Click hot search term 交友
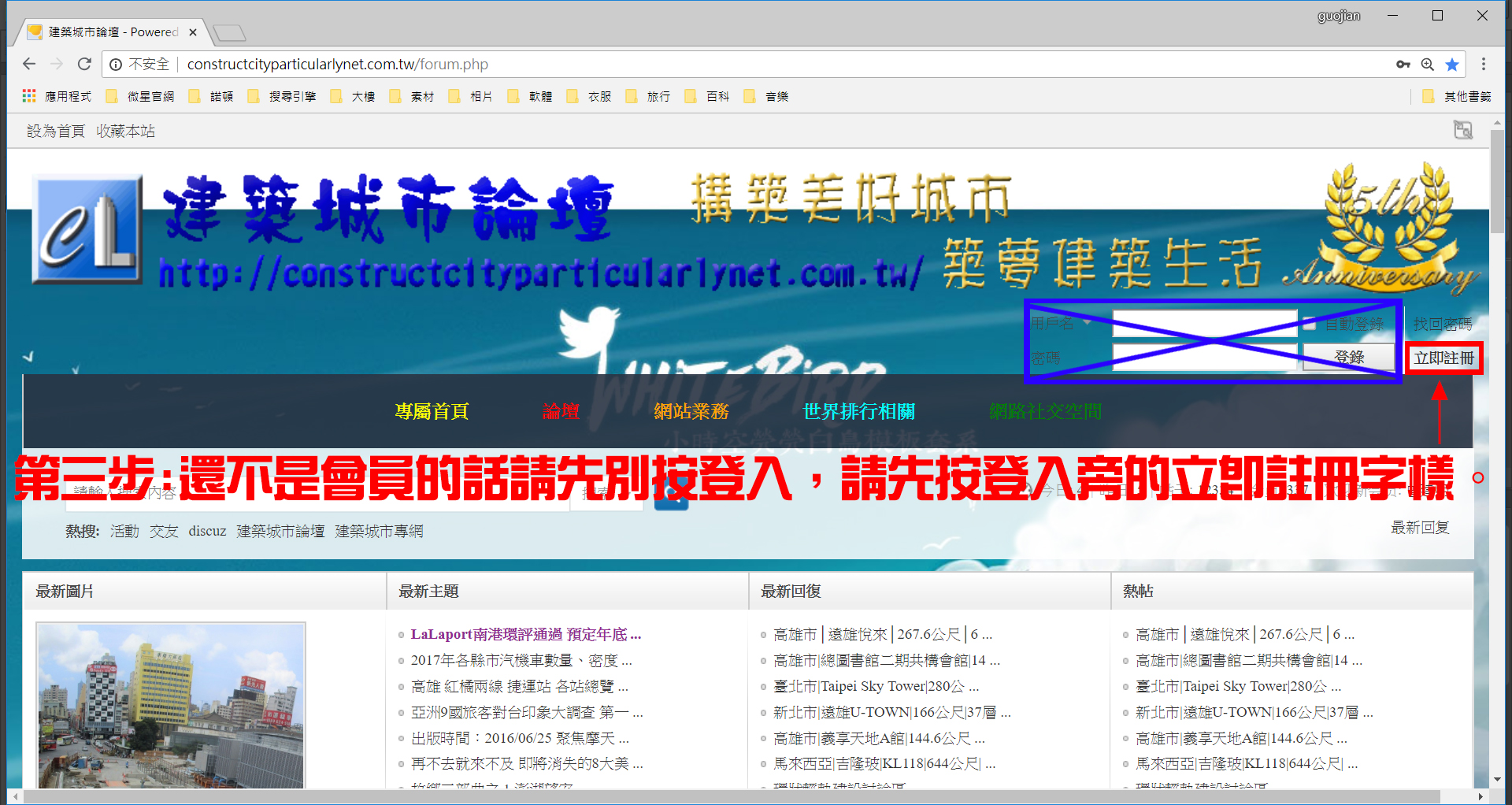Viewport: 1512px width, 805px height. pyautogui.click(x=164, y=531)
